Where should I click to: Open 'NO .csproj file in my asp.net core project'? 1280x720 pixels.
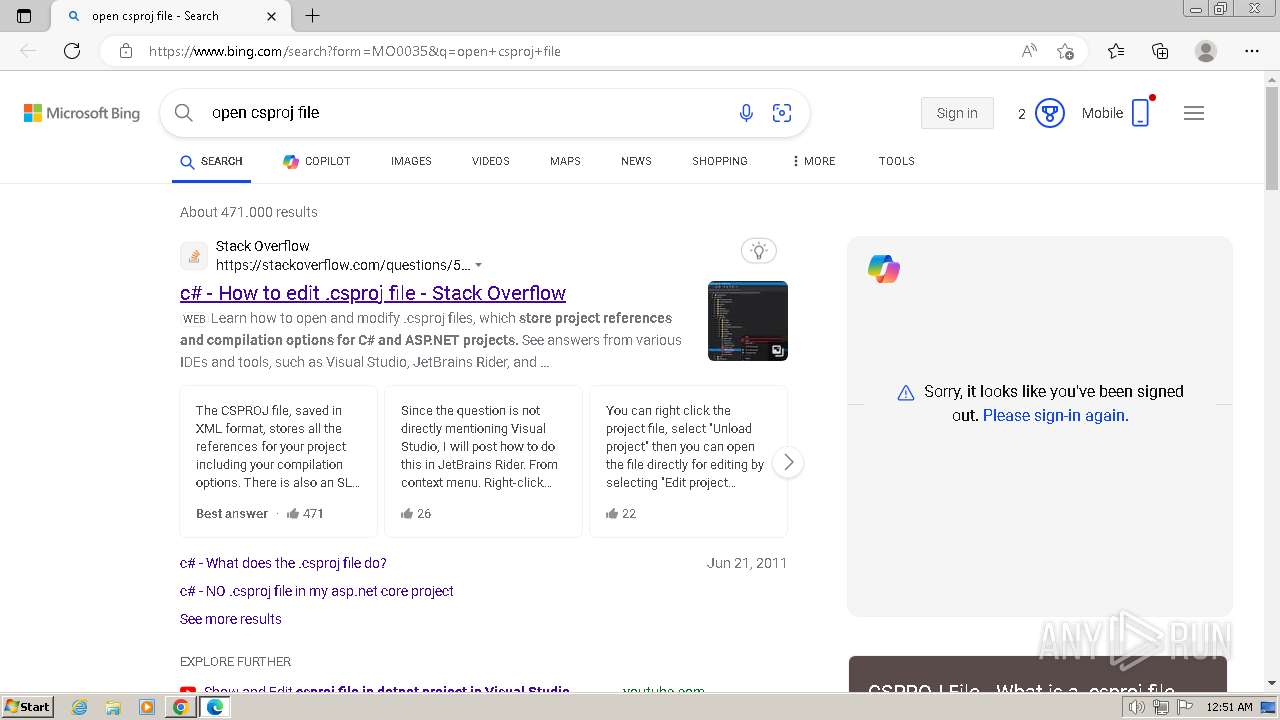pos(317,591)
